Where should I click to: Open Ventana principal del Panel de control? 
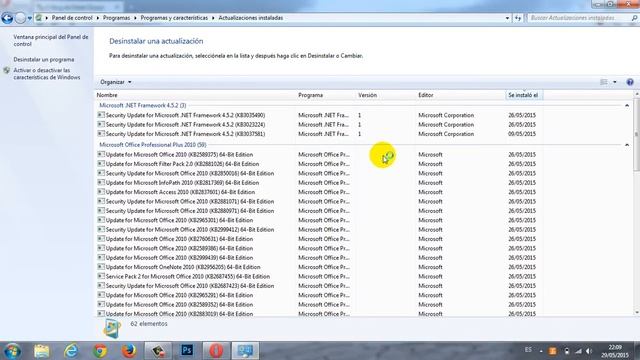[x=51, y=40]
